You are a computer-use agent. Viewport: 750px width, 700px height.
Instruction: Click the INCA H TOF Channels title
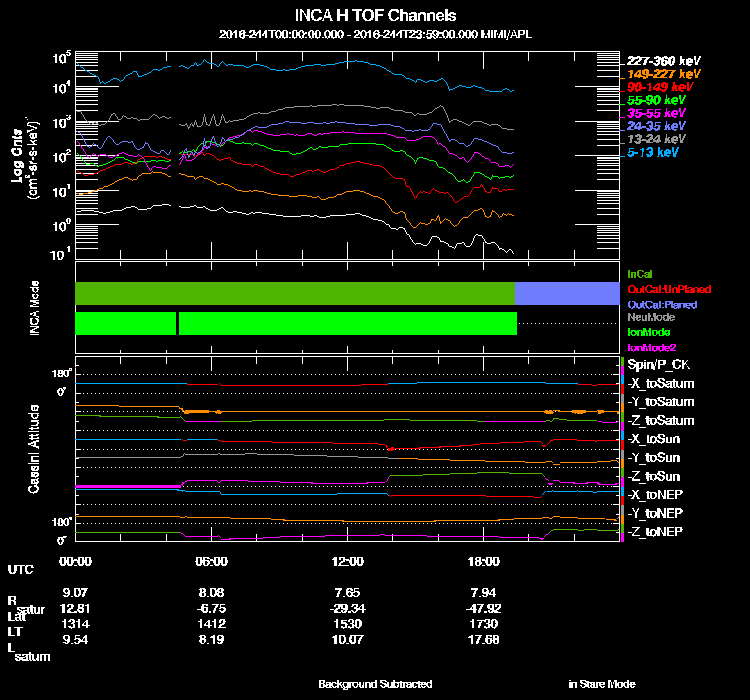click(x=375, y=15)
